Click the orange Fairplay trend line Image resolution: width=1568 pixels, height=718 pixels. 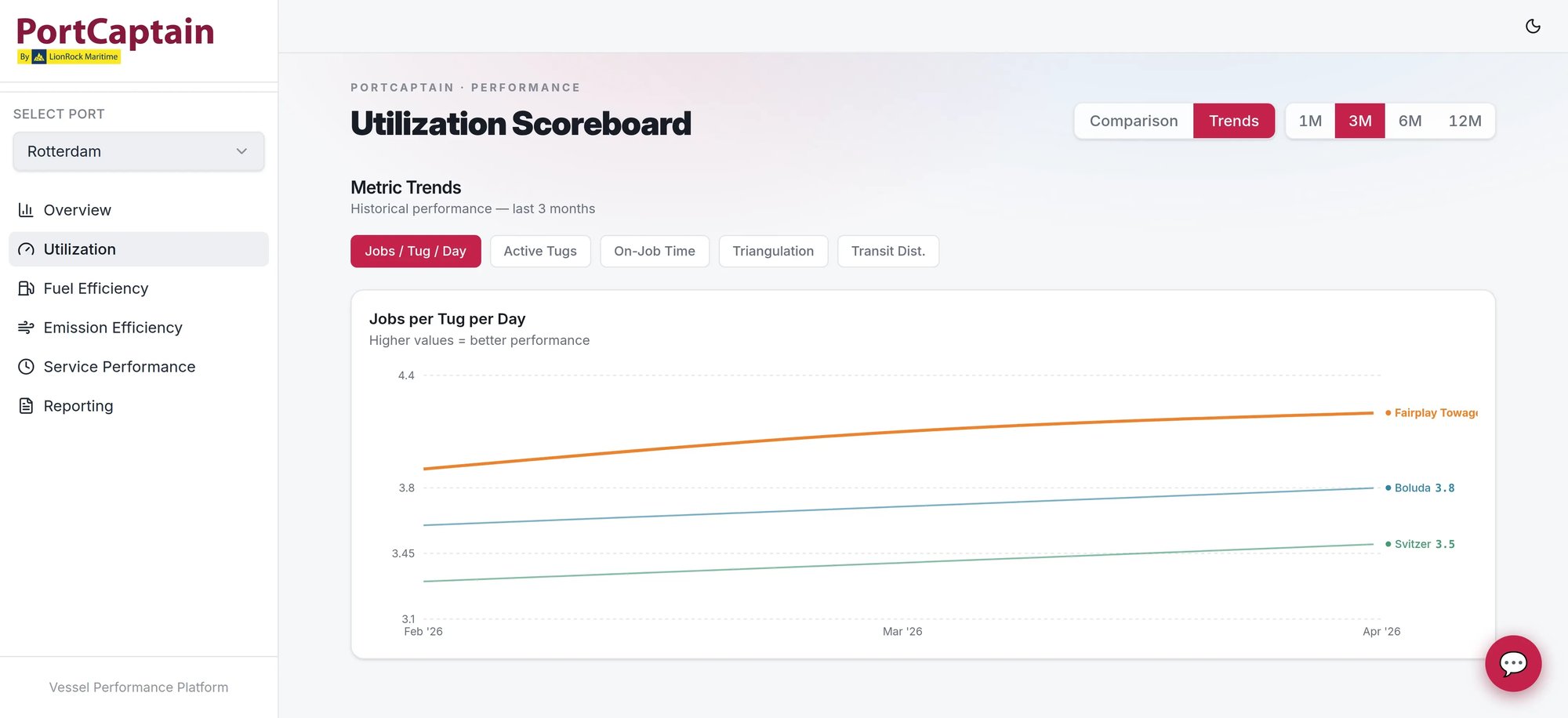coord(898,432)
